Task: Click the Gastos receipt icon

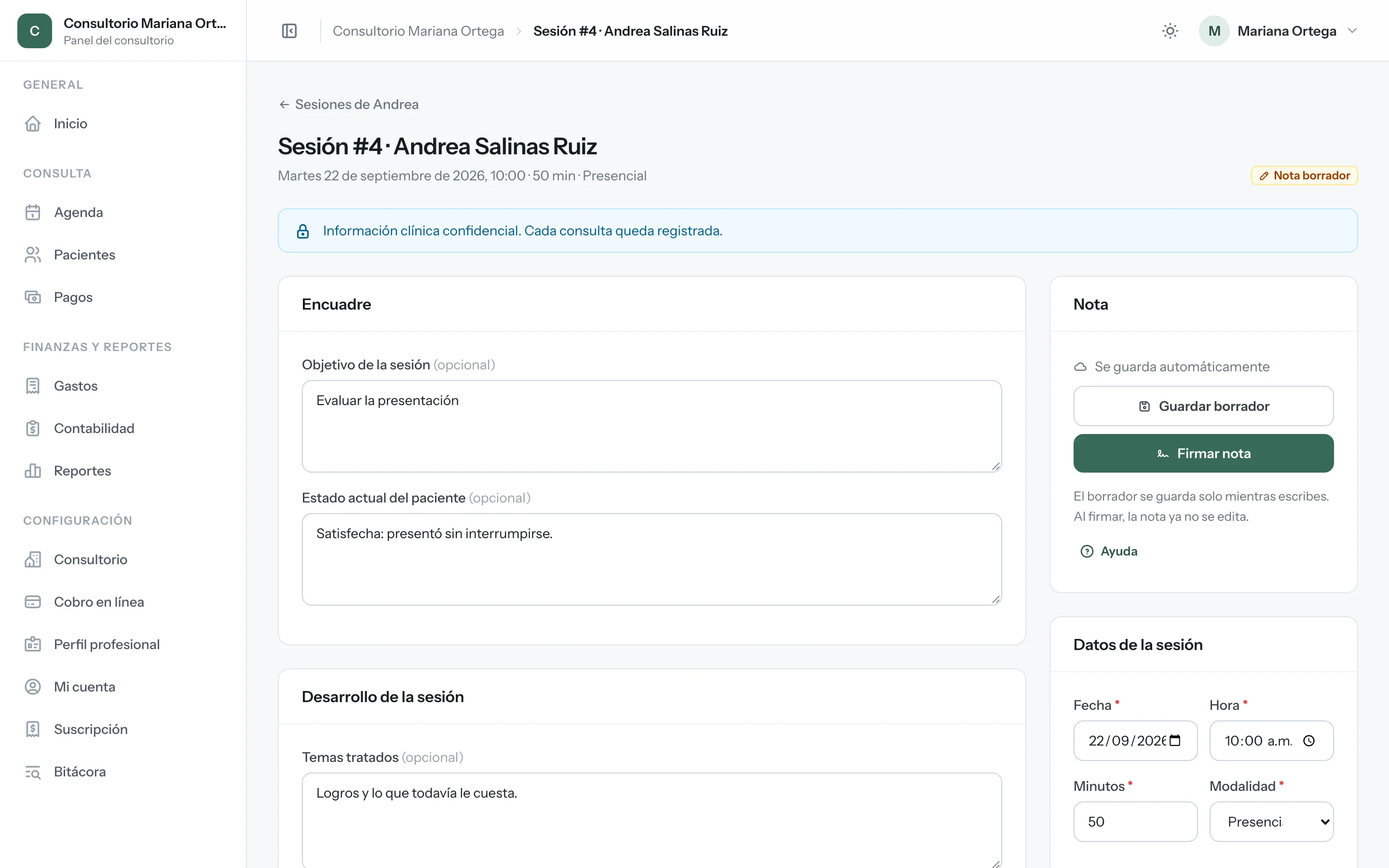Action: click(33, 386)
